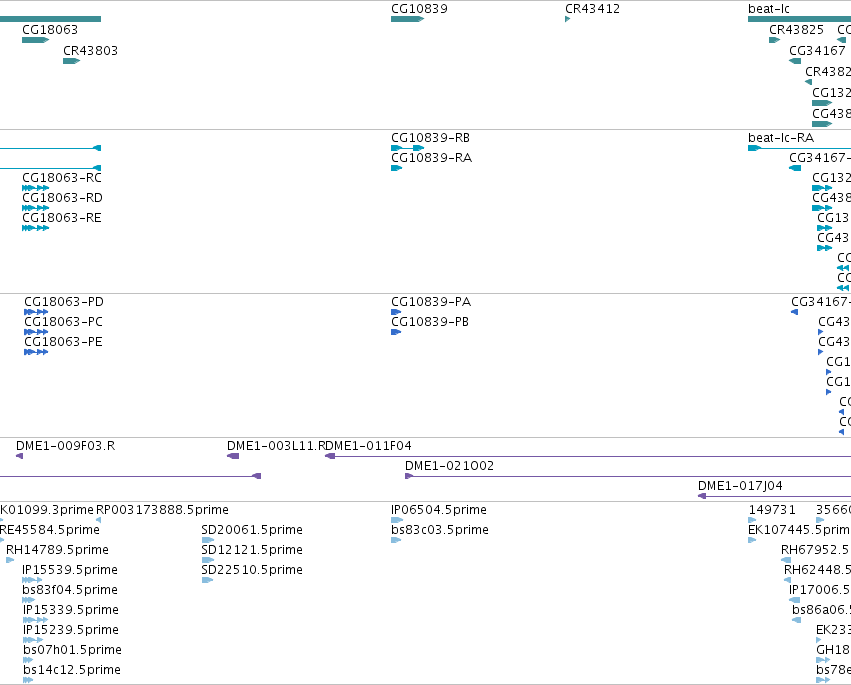Click the CR43825 gene label

pos(796,29)
